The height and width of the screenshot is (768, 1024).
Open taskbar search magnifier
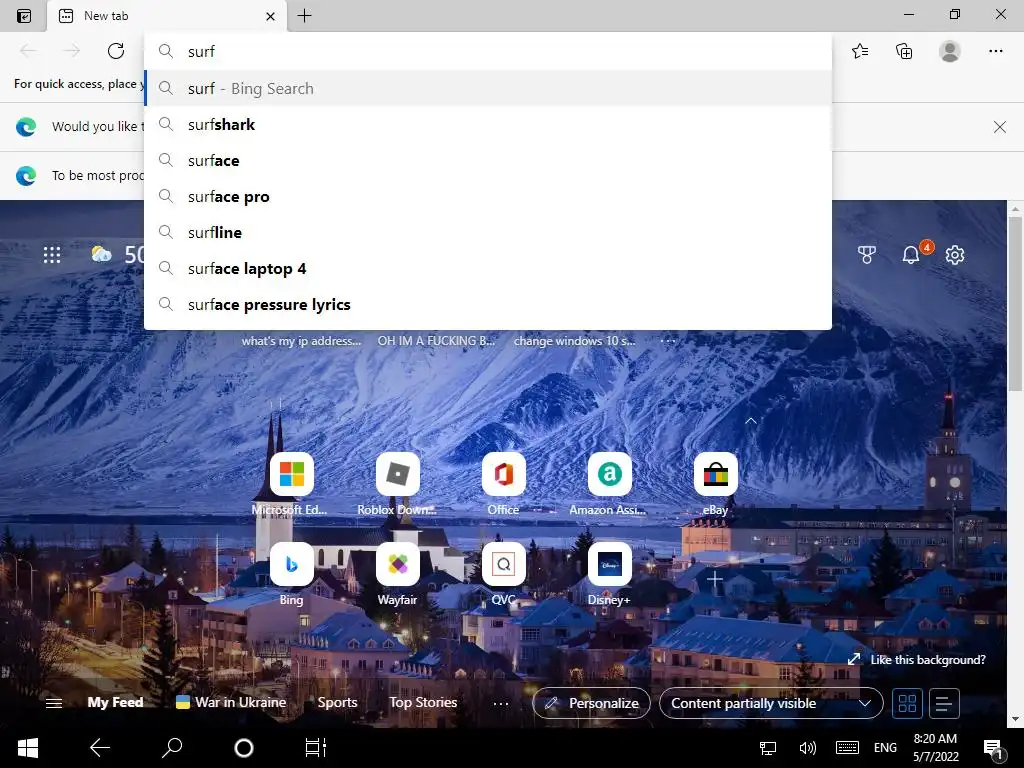click(x=172, y=748)
